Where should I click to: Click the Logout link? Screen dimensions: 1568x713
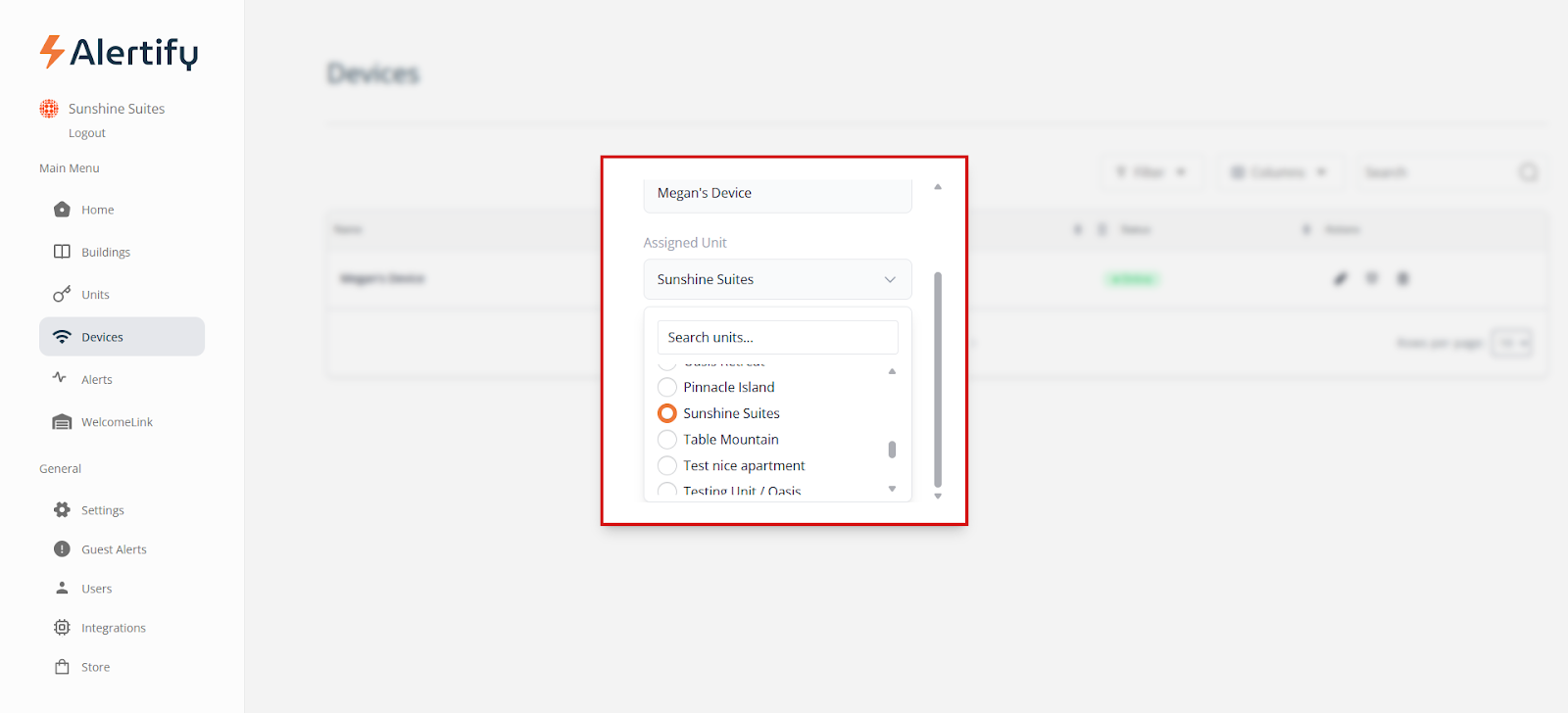pos(87,133)
